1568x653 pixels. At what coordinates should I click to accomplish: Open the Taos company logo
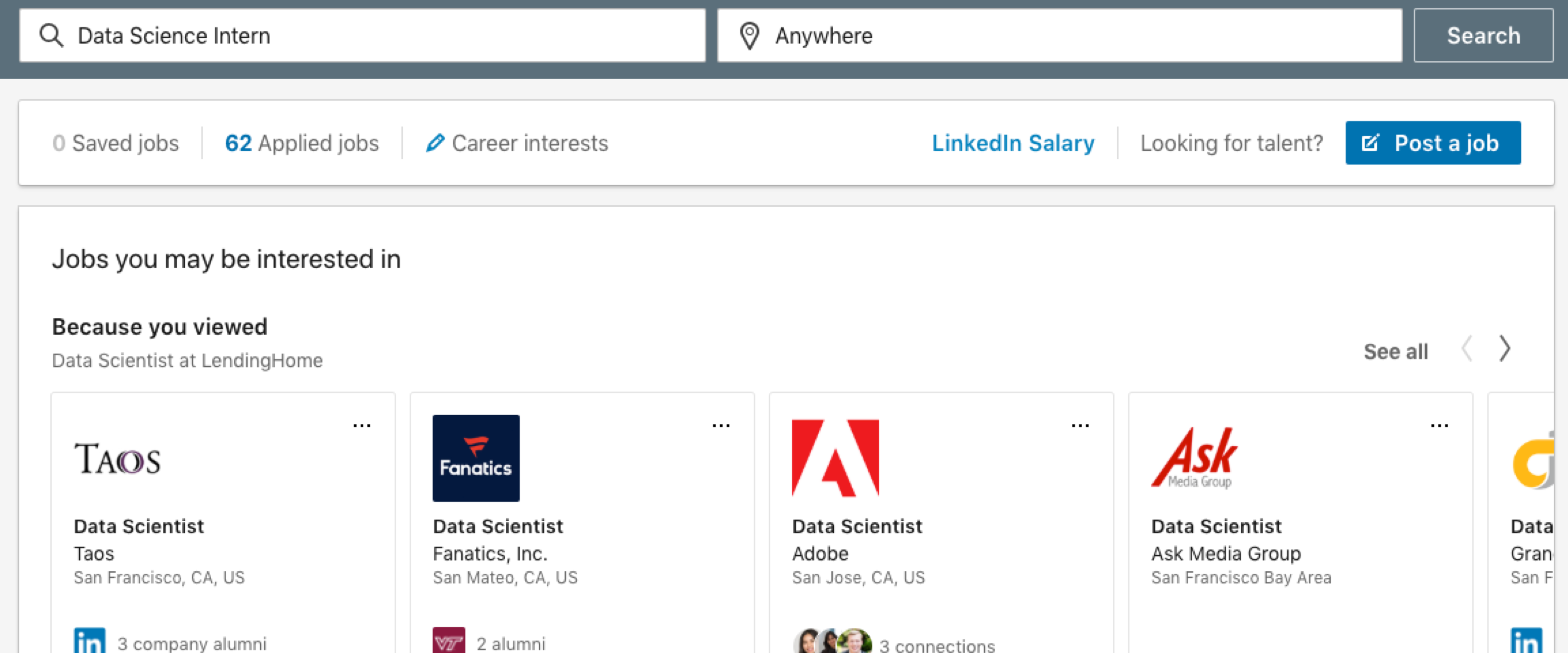tap(117, 459)
